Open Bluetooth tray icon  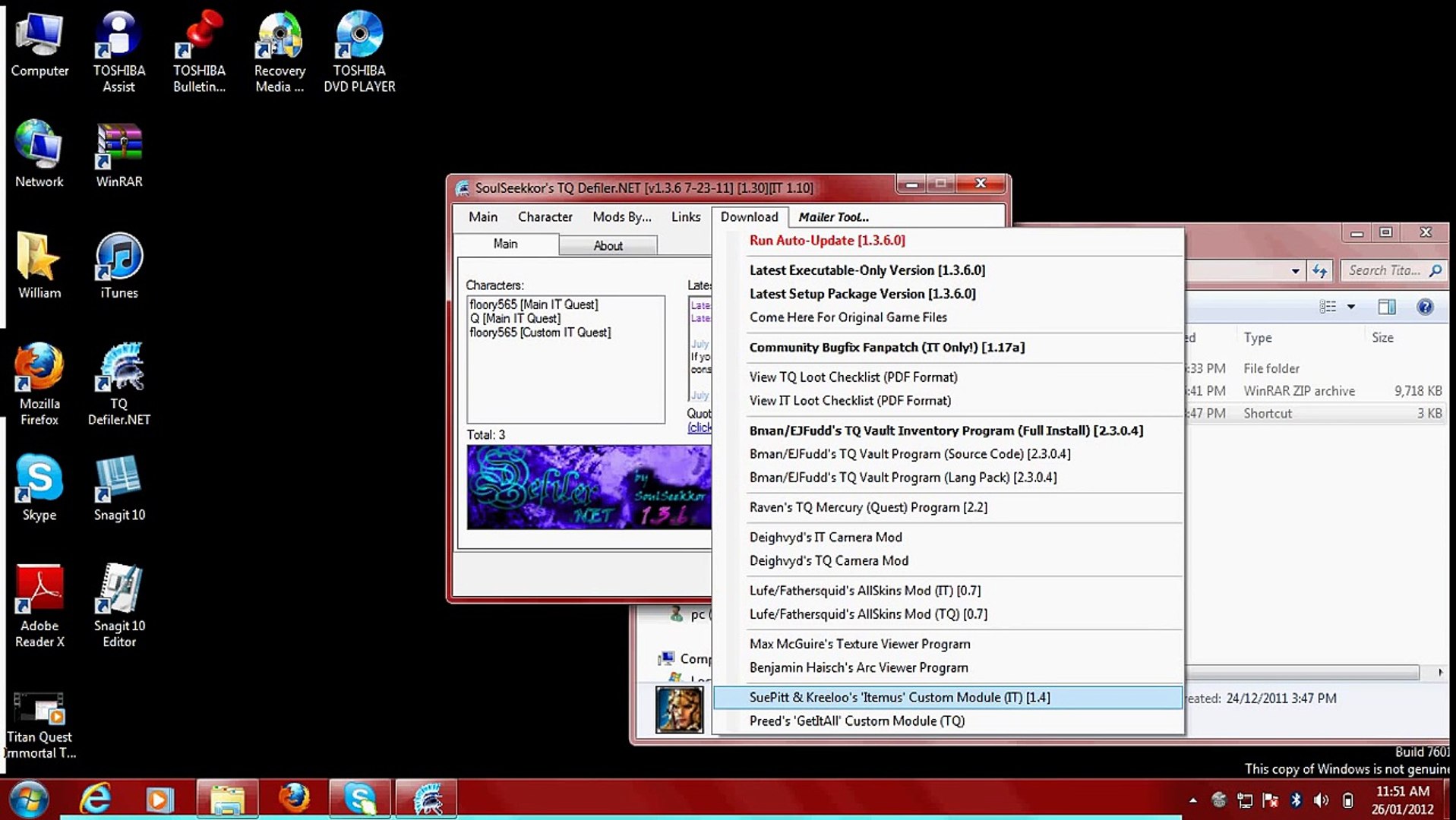click(x=1297, y=800)
